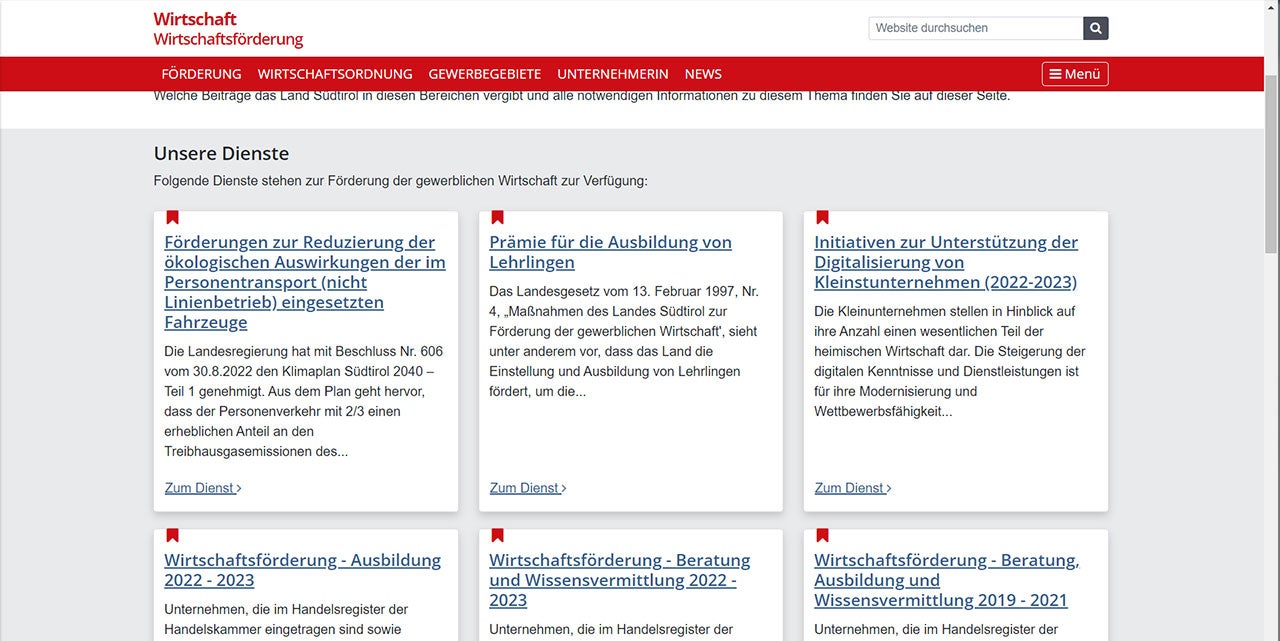This screenshot has height=641, width=1280.
Task: Click Zum Dienst under Personentransport card
Action: [x=203, y=488]
